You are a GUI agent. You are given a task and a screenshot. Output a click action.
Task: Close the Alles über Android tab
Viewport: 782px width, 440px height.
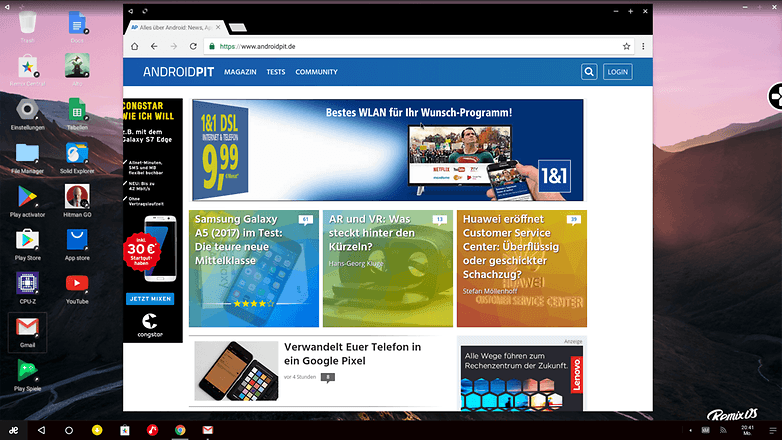[218, 27]
